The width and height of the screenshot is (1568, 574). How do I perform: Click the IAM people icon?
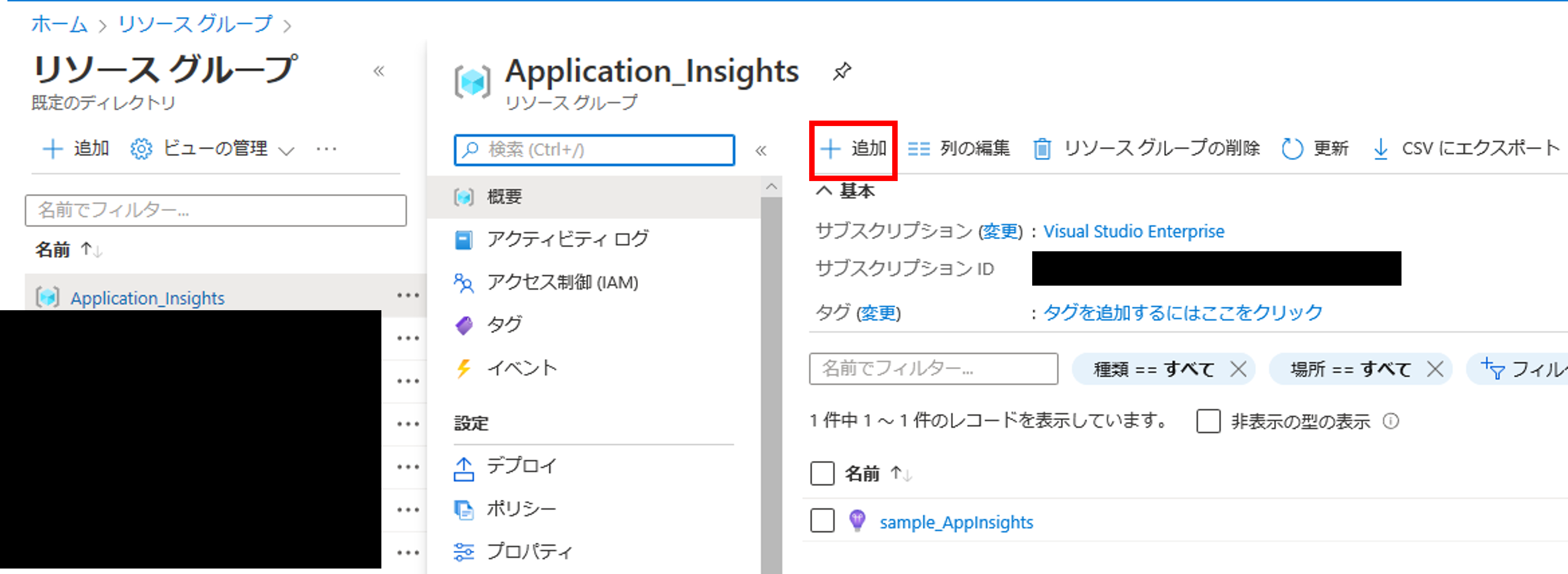click(x=464, y=283)
